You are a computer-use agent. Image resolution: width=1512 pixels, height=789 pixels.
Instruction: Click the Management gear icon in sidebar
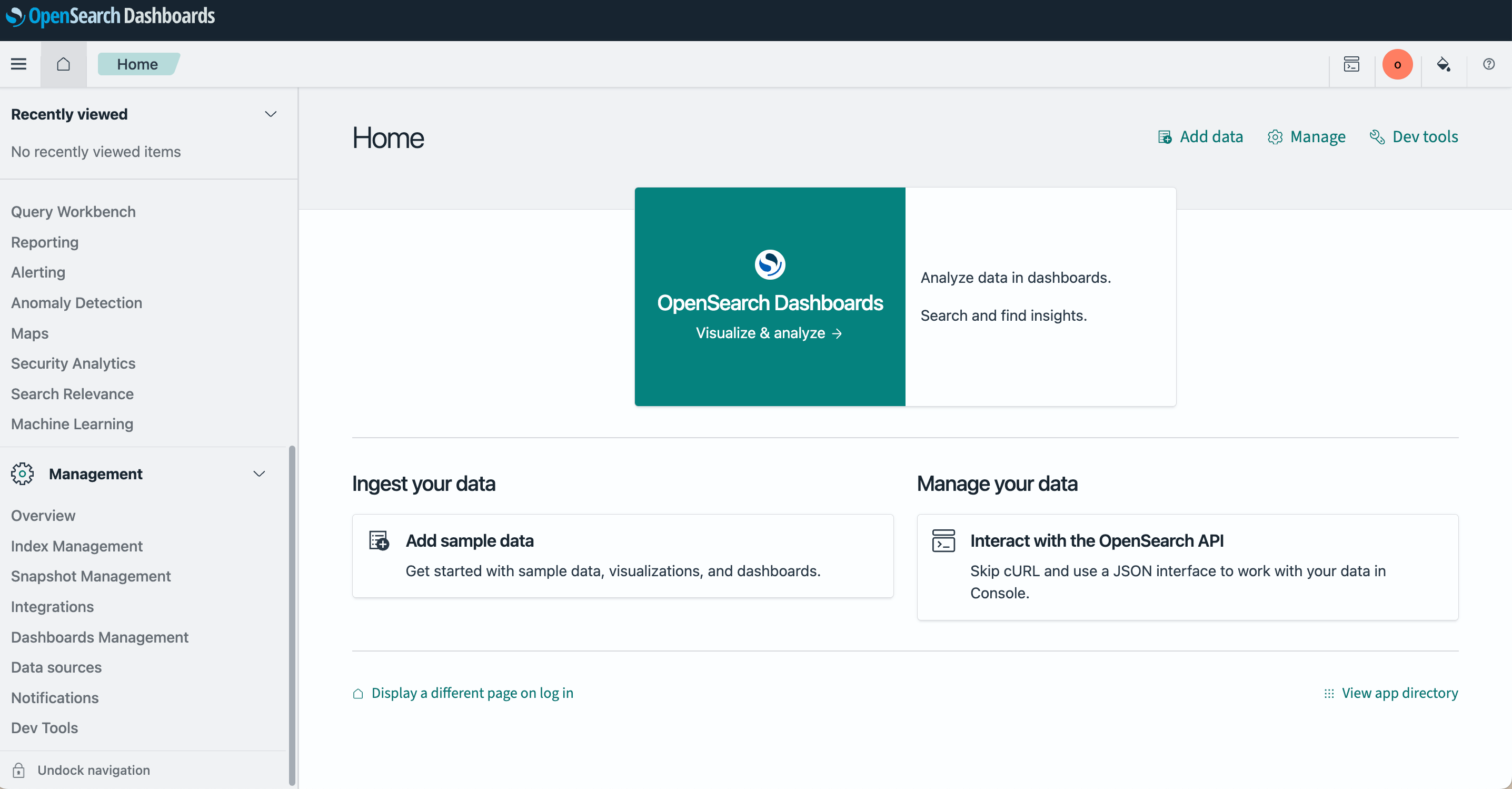coord(22,474)
